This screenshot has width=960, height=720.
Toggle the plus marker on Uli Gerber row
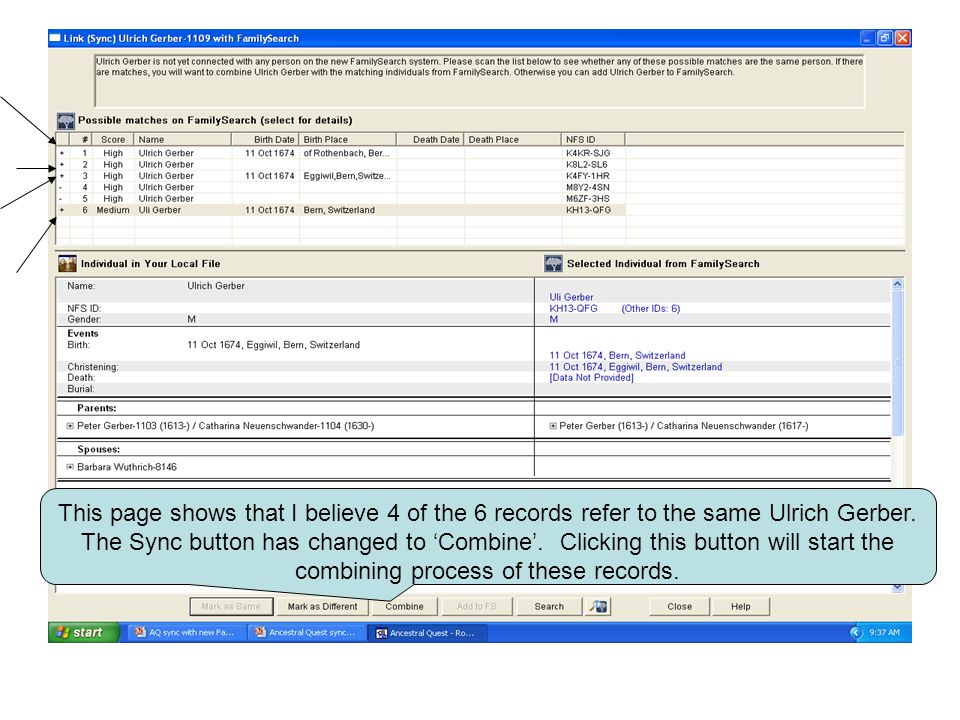62,210
